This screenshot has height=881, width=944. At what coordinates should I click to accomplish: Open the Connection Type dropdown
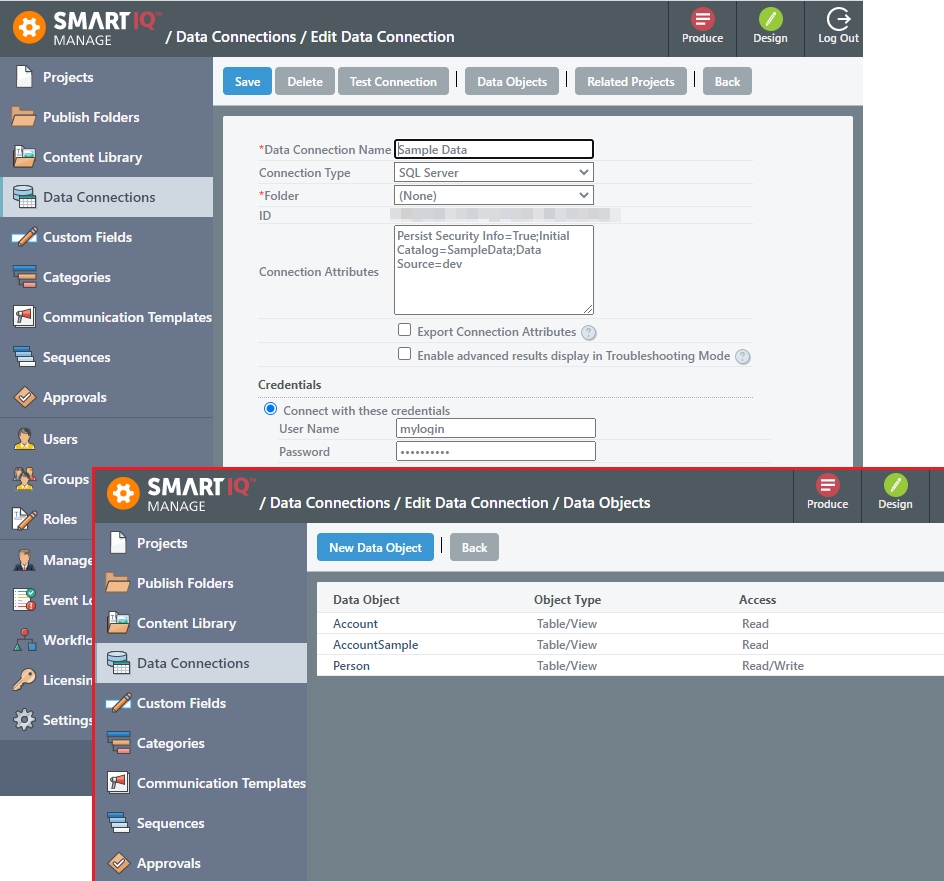click(x=494, y=172)
